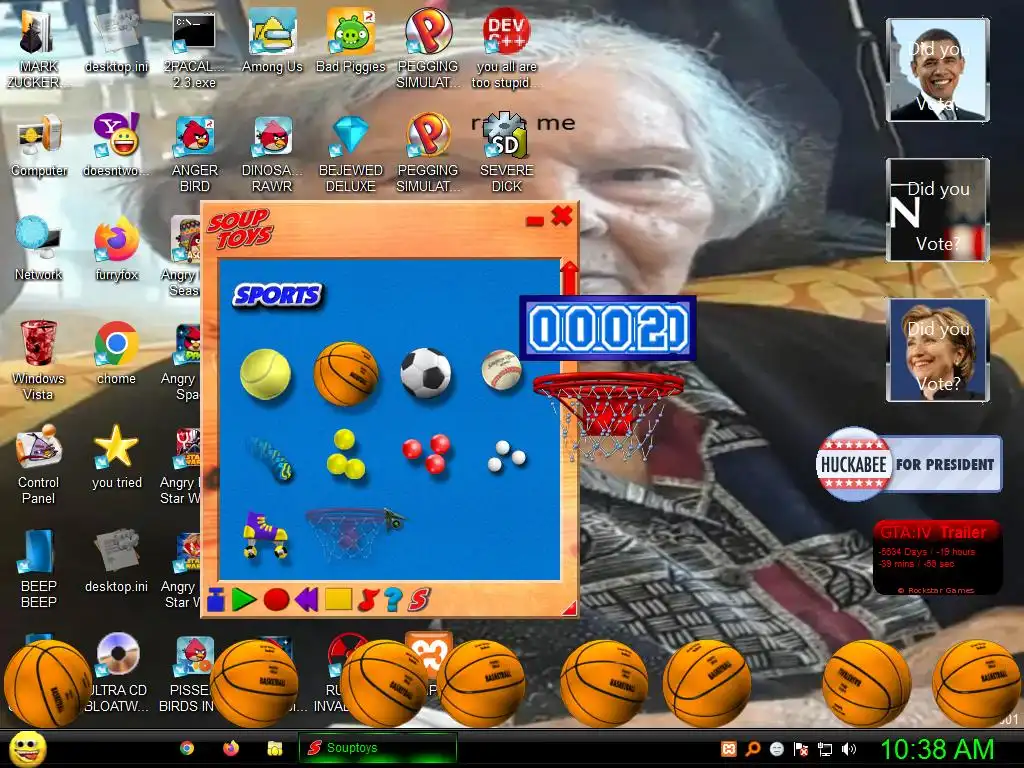Select the BEEP BEEP icon
The width and height of the screenshot is (1024, 768).
coord(39,569)
